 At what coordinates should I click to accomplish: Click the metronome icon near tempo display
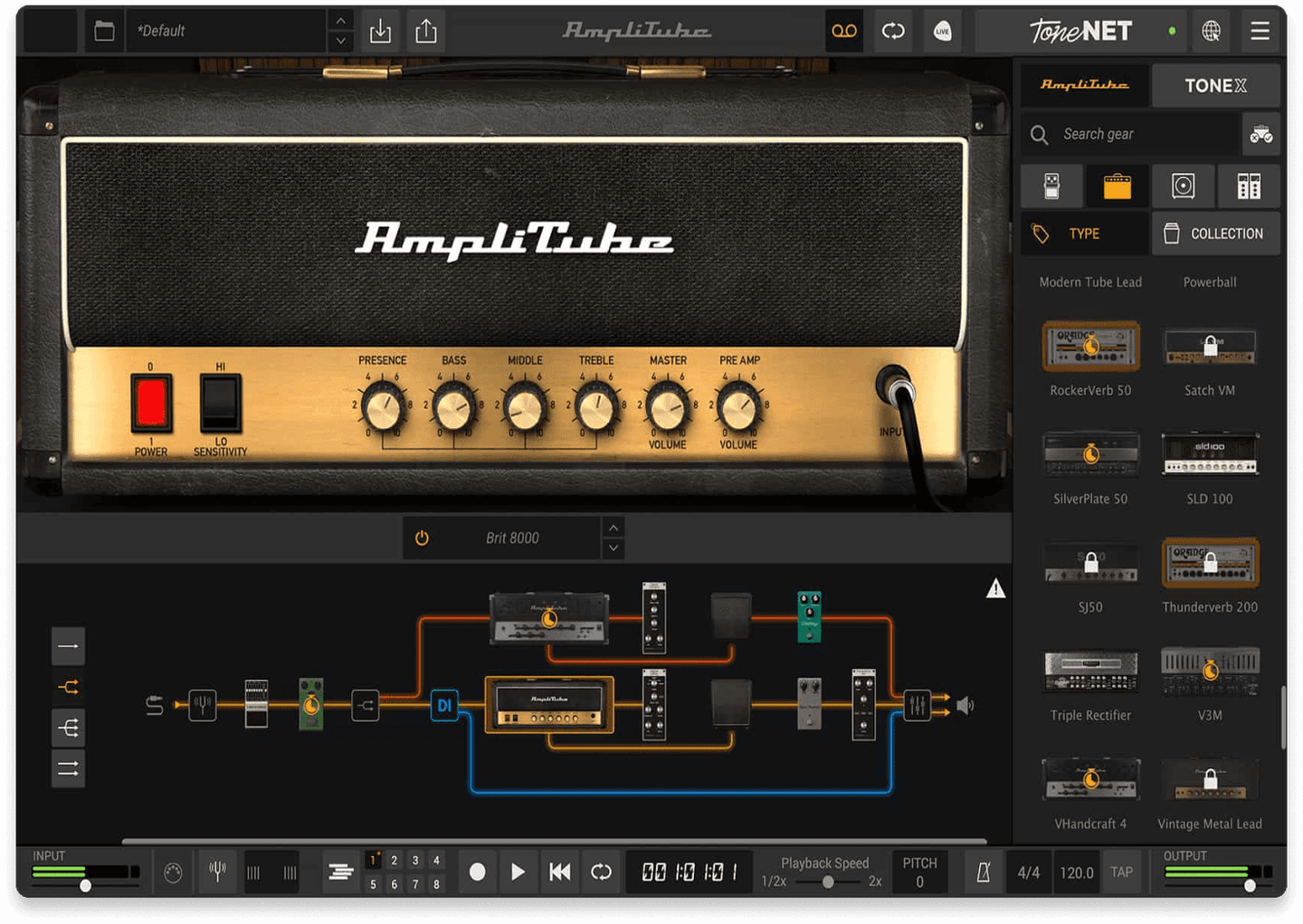tap(984, 871)
